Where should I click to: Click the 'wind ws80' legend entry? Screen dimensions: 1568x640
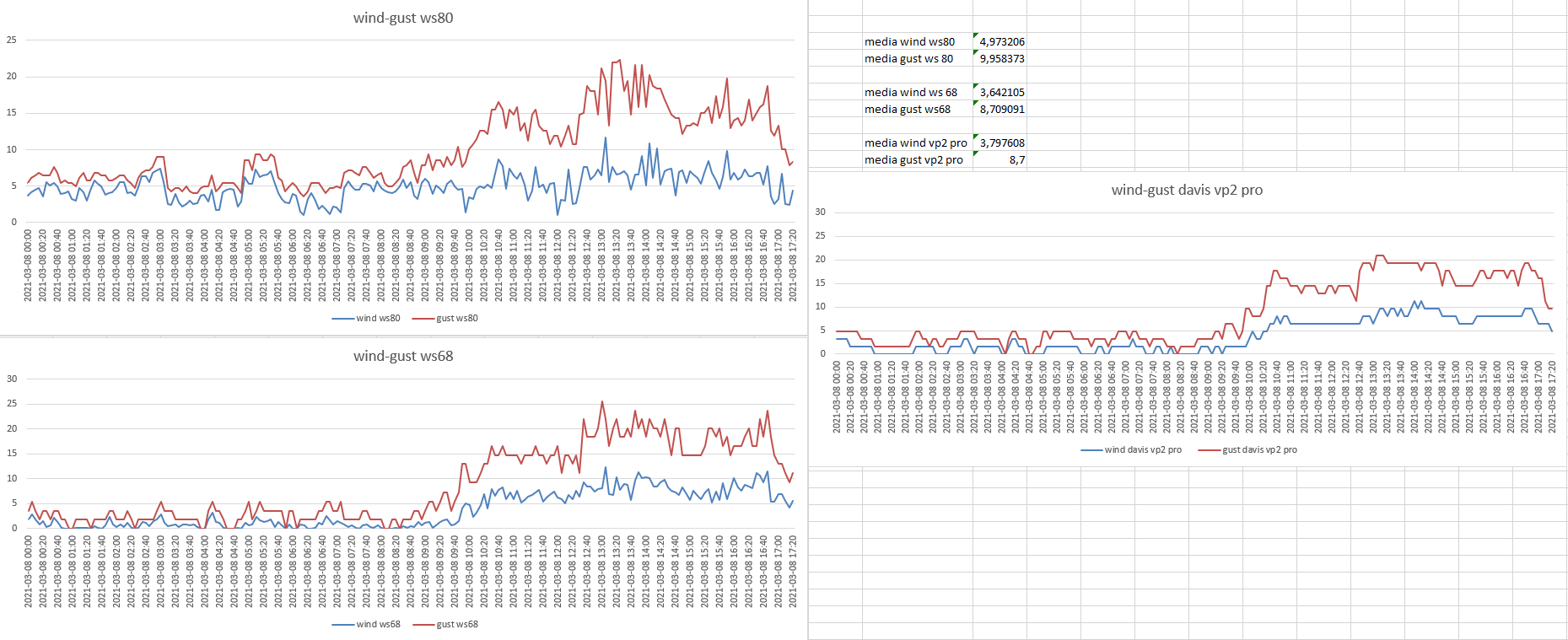click(x=366, y=318)
